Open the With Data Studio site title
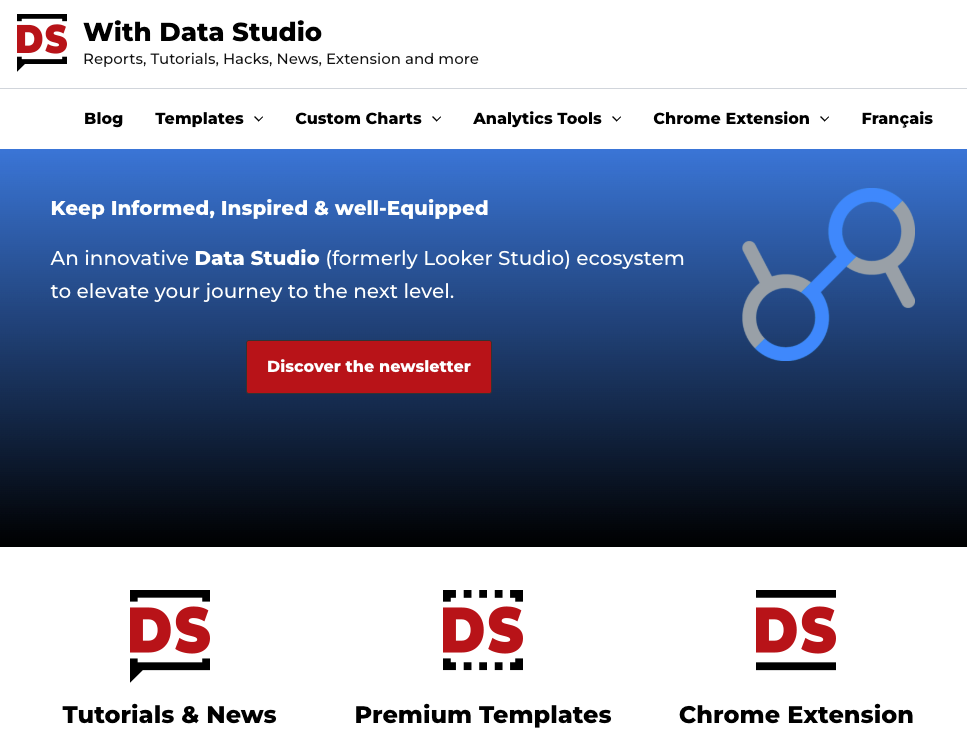Screen dimensions: 967x736 pyautogui.click(x=202, y=32)
